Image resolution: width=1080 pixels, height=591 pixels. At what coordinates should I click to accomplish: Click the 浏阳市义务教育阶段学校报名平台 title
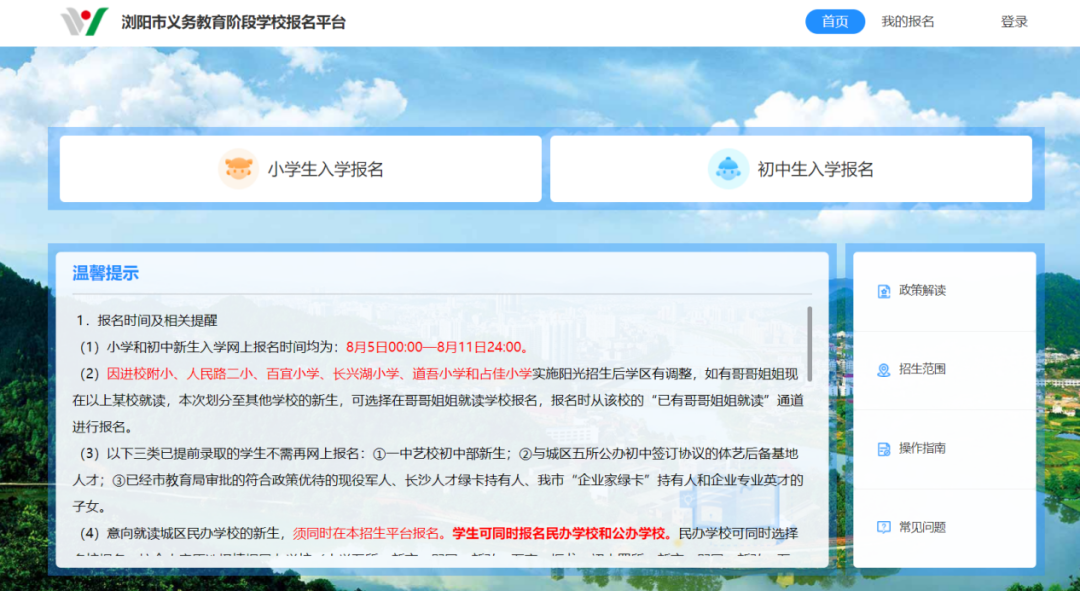pos(233,22)
